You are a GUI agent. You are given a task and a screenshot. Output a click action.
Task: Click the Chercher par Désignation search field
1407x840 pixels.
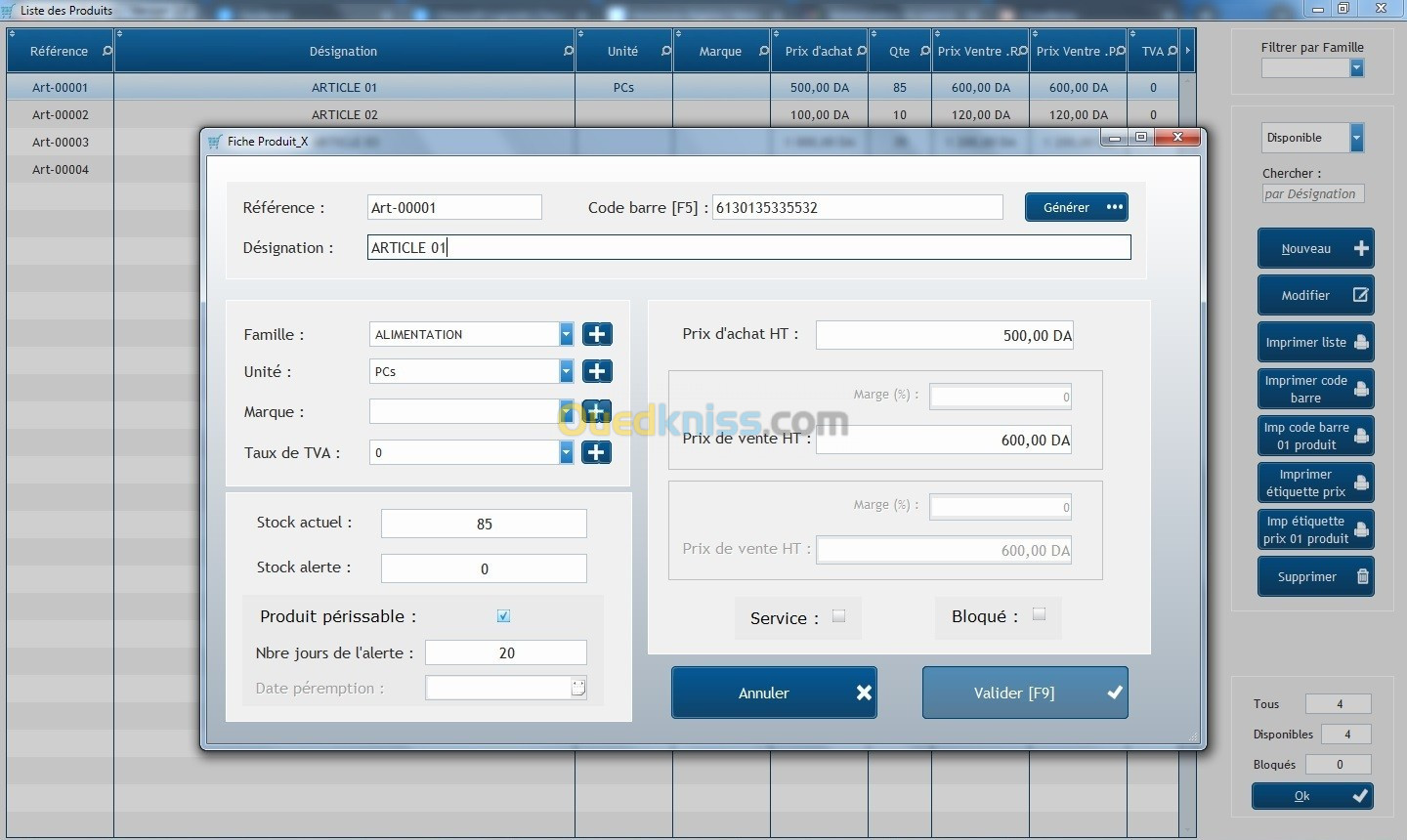click(x=1312, y=193)
